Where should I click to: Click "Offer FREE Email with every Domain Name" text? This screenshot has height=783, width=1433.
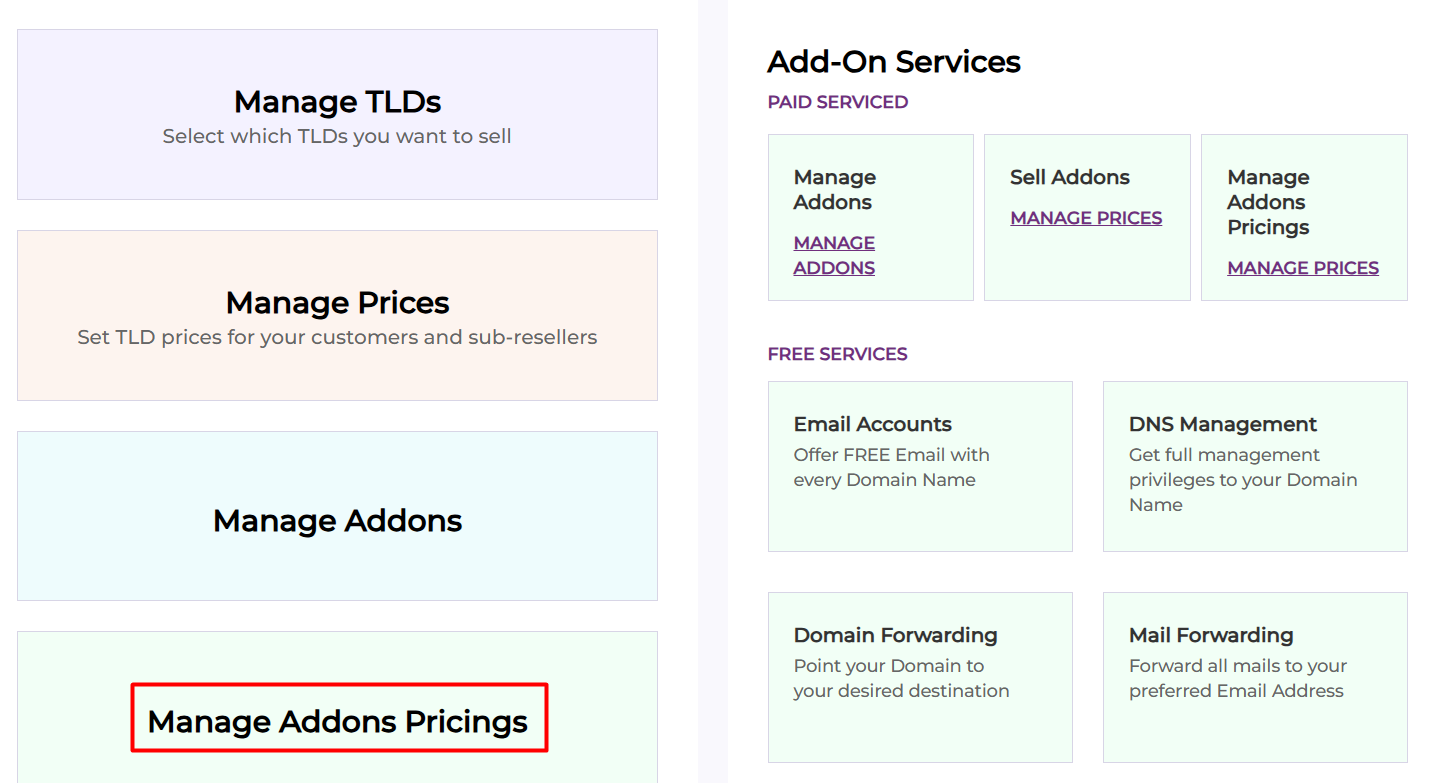(x=891, y=467)
